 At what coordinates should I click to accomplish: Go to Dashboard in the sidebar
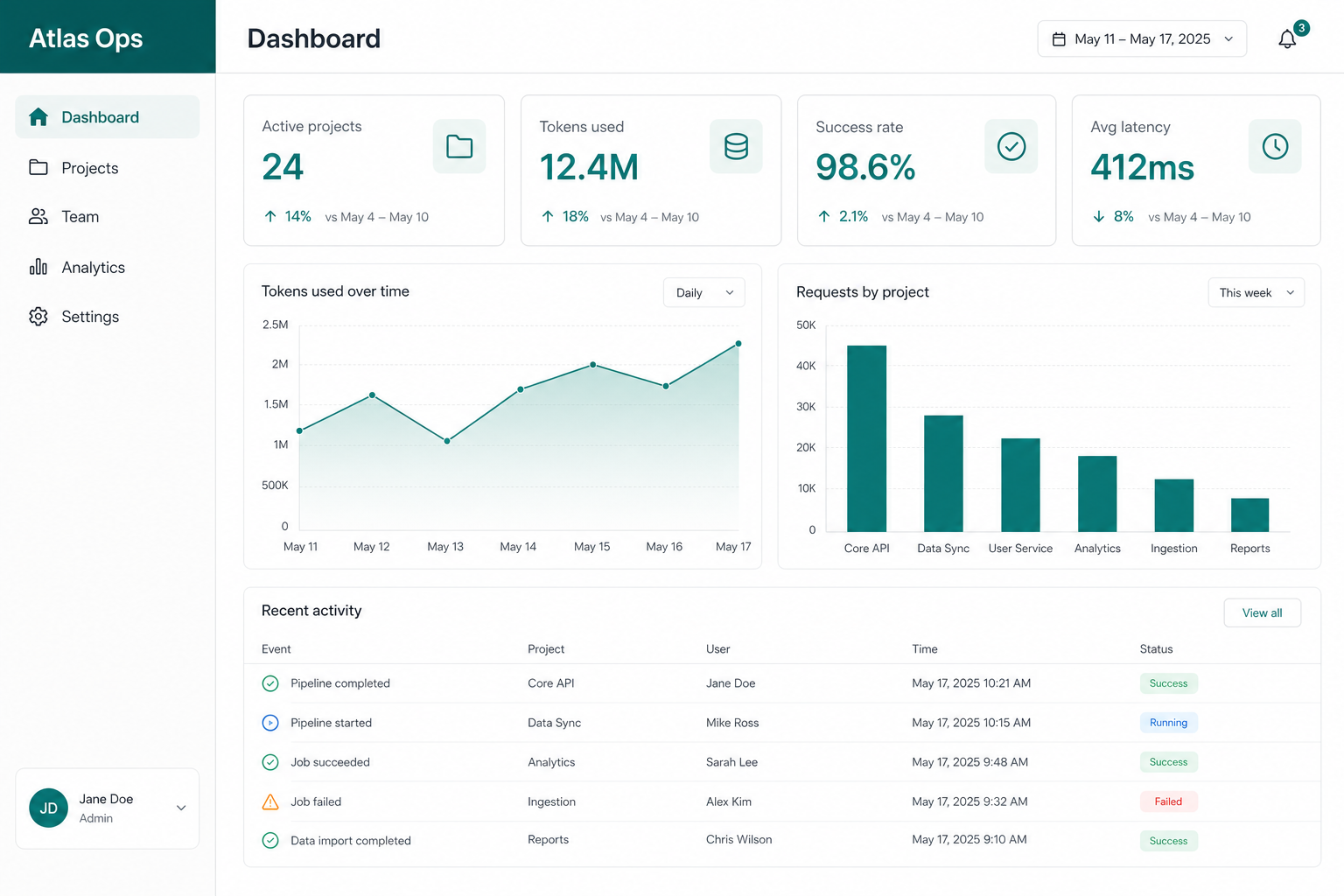point(108,117)
